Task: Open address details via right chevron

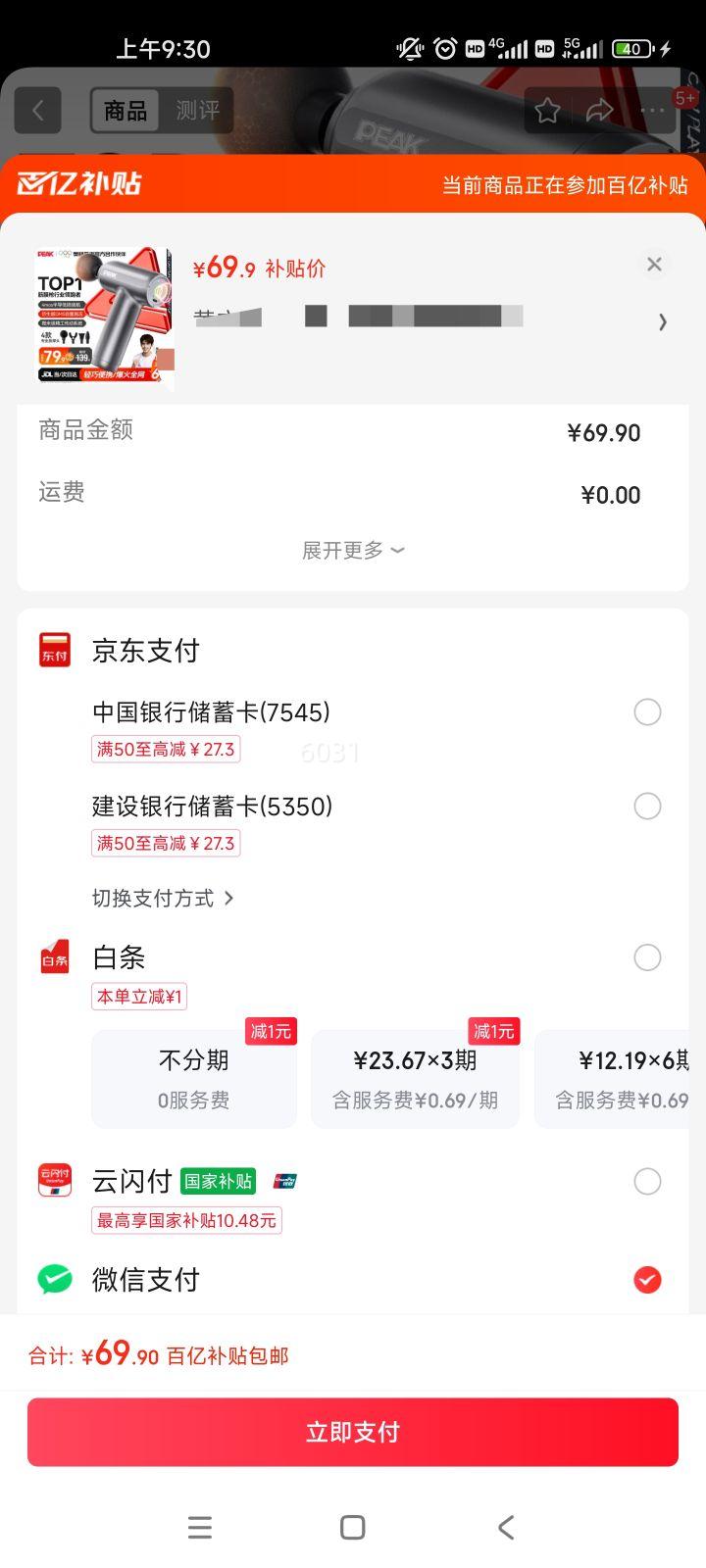Action: pos(663,321)
